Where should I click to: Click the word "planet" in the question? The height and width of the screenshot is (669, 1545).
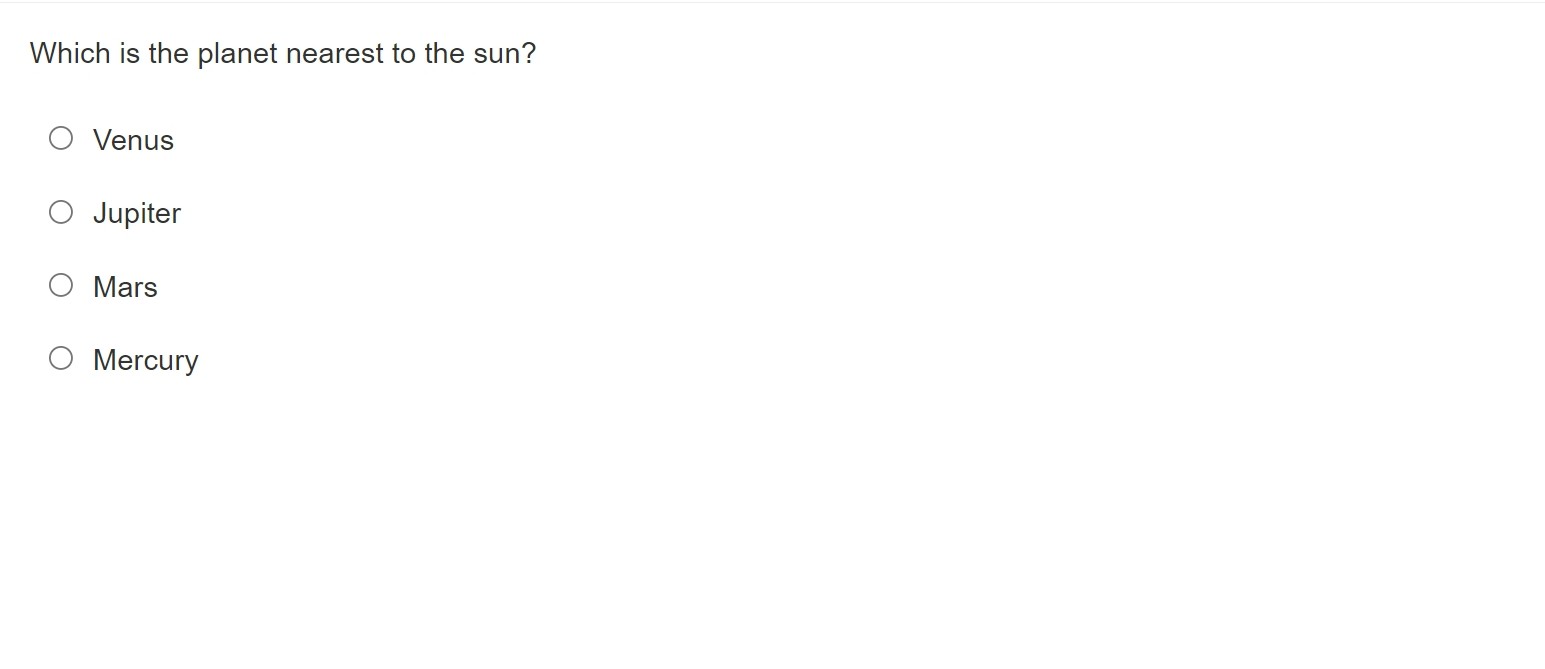pos(237,54)
